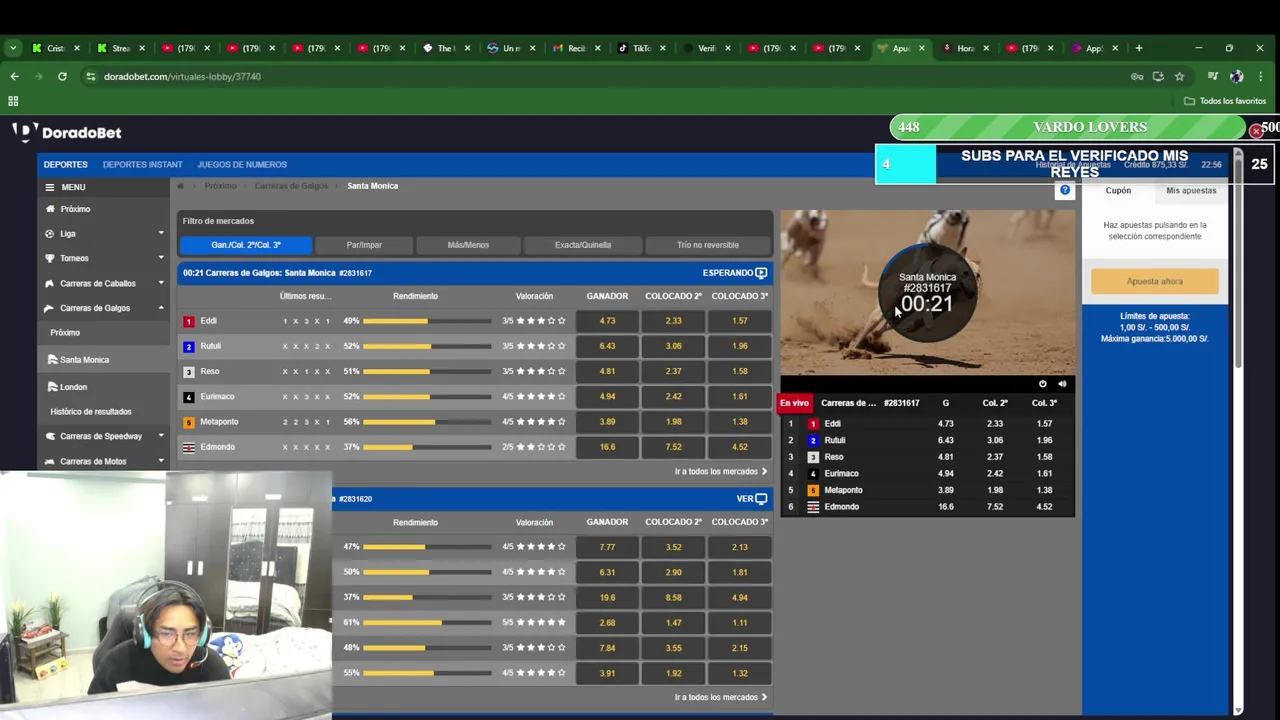Open Ir a todos los mercados for race #2831617

(x=721, y=472)
